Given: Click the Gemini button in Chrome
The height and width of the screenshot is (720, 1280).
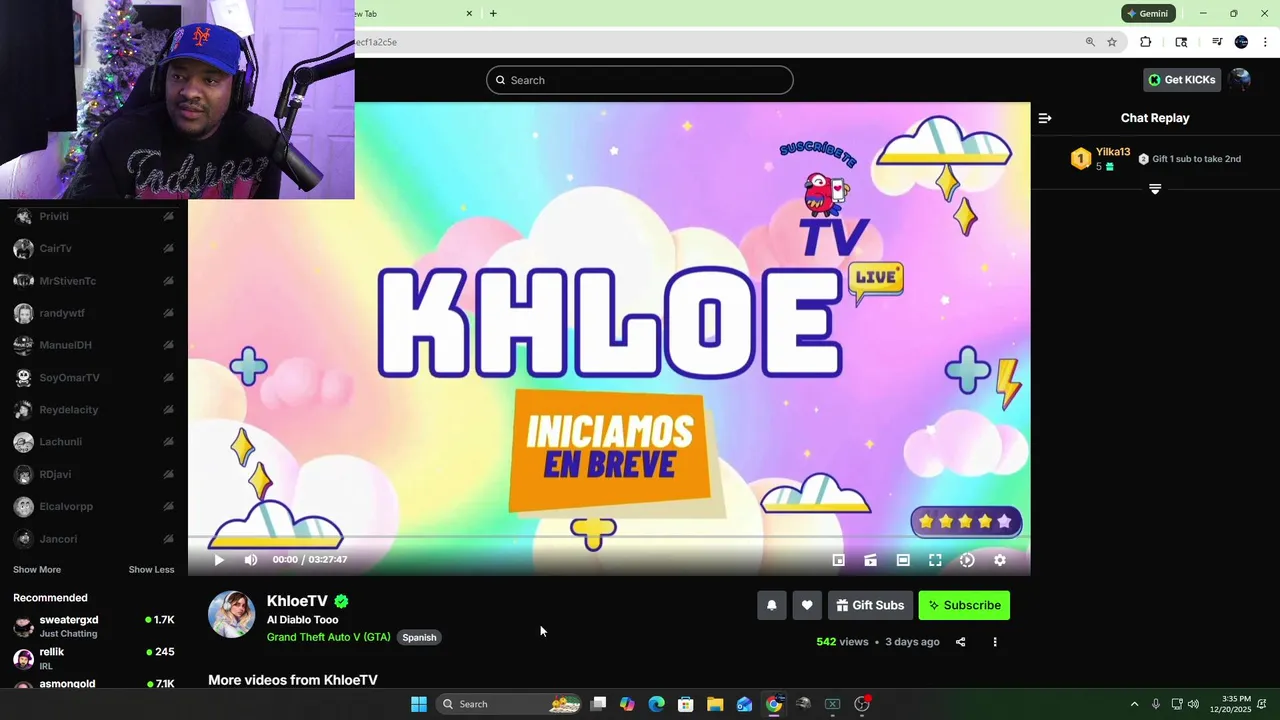Looking at the screenshot, I should pyautogui.click(x=1147, y=13).
